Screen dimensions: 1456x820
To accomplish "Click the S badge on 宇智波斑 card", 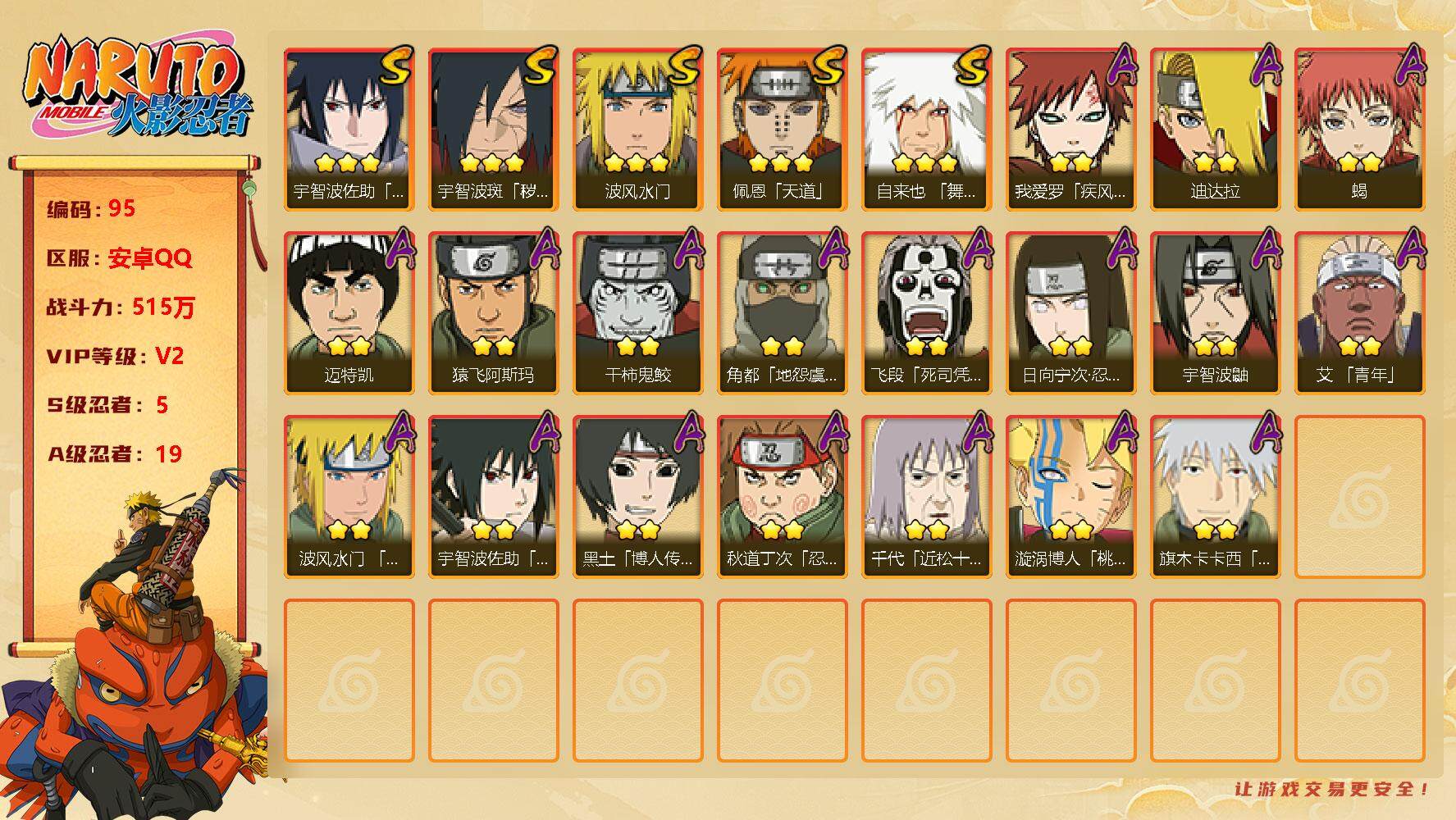I will pyautogui.click(x=541, y=66).
